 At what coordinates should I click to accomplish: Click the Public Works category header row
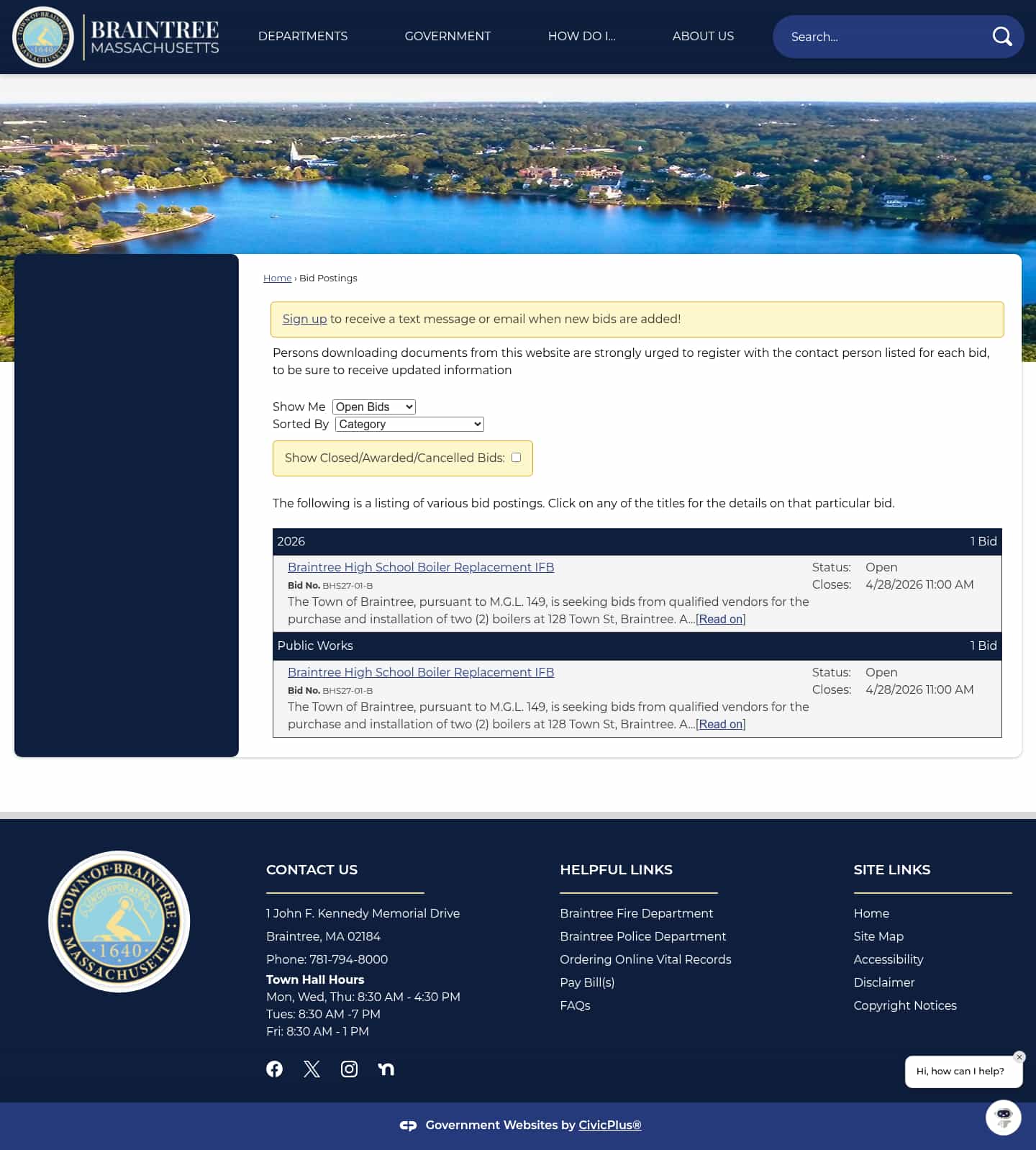[x=637, y=646]
